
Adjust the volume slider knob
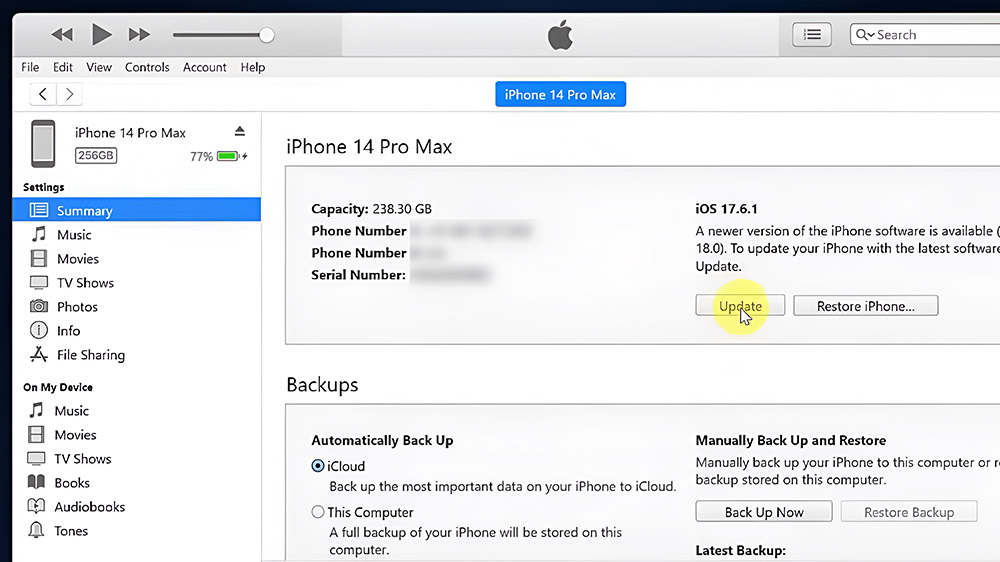coord(267,35)
